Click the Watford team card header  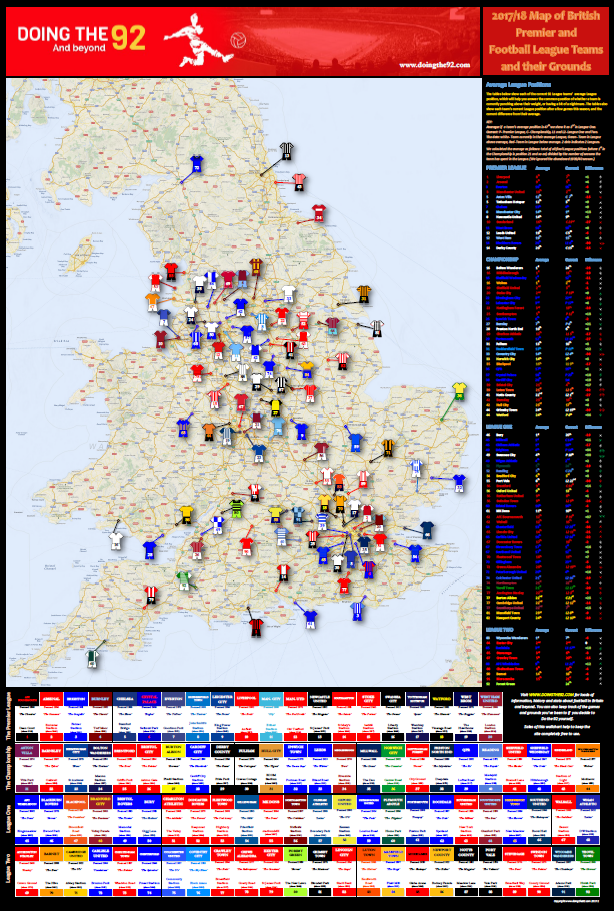(441, 698)
